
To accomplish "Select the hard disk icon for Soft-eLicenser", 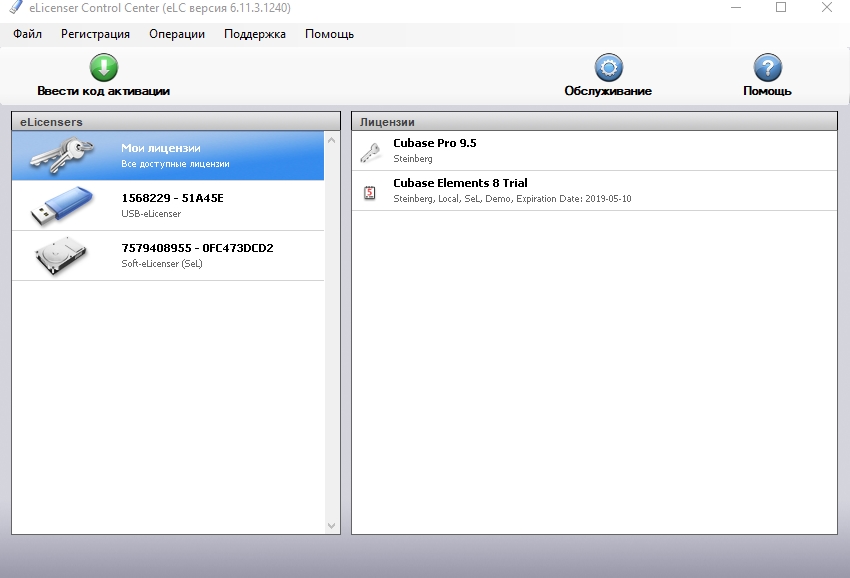I will [61, 255].
